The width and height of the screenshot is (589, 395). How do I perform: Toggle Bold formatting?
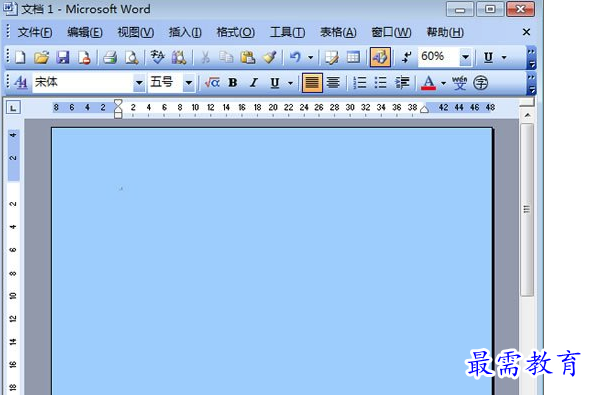[233, 82]
